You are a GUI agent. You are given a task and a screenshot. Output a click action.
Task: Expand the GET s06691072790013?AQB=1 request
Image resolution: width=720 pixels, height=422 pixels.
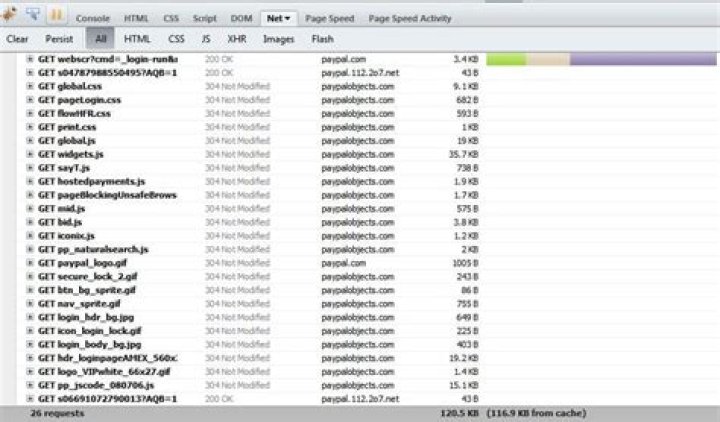pos(30,399)
